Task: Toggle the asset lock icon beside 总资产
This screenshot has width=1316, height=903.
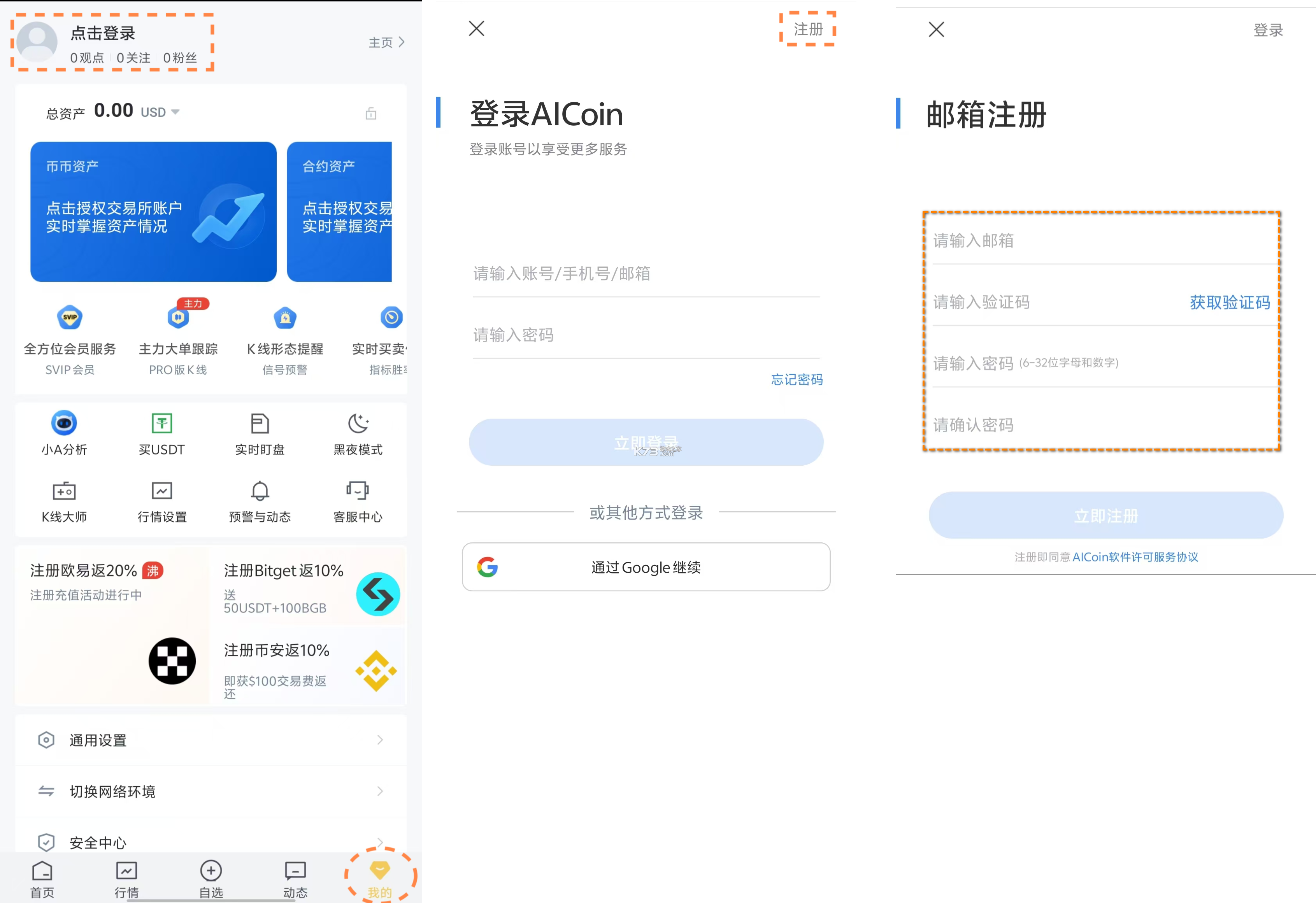Action: [x=371, y=113]
